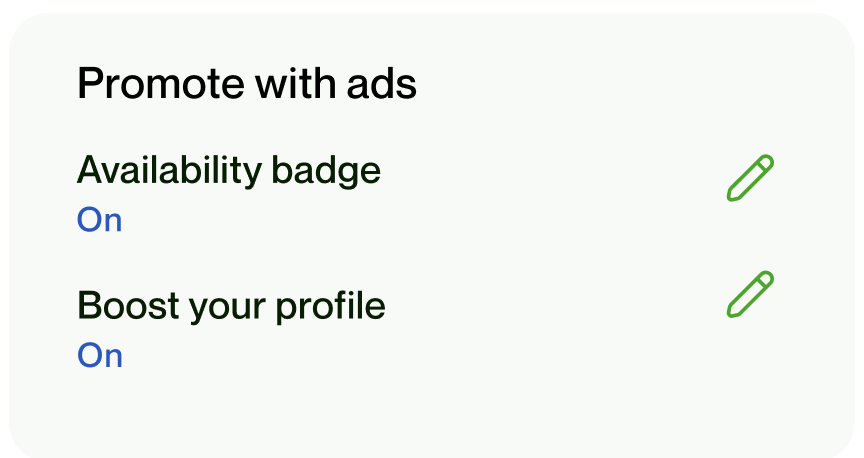Select the Boost your profile On indicator
Viewport: 864px width, 458px height.
[x=99, y=355]
